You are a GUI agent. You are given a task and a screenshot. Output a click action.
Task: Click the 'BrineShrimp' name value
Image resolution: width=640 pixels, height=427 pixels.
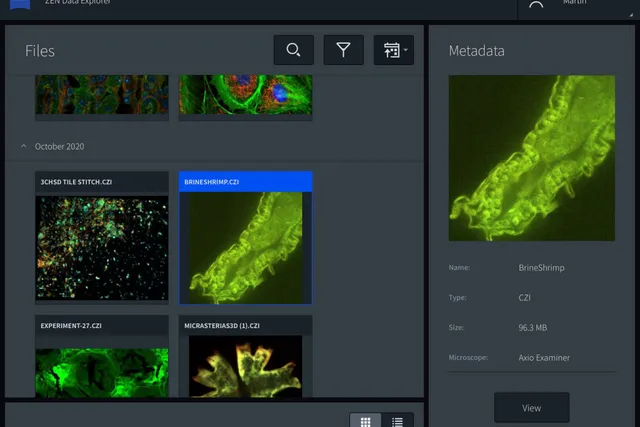pyautogui.click(x=541, y=268)
